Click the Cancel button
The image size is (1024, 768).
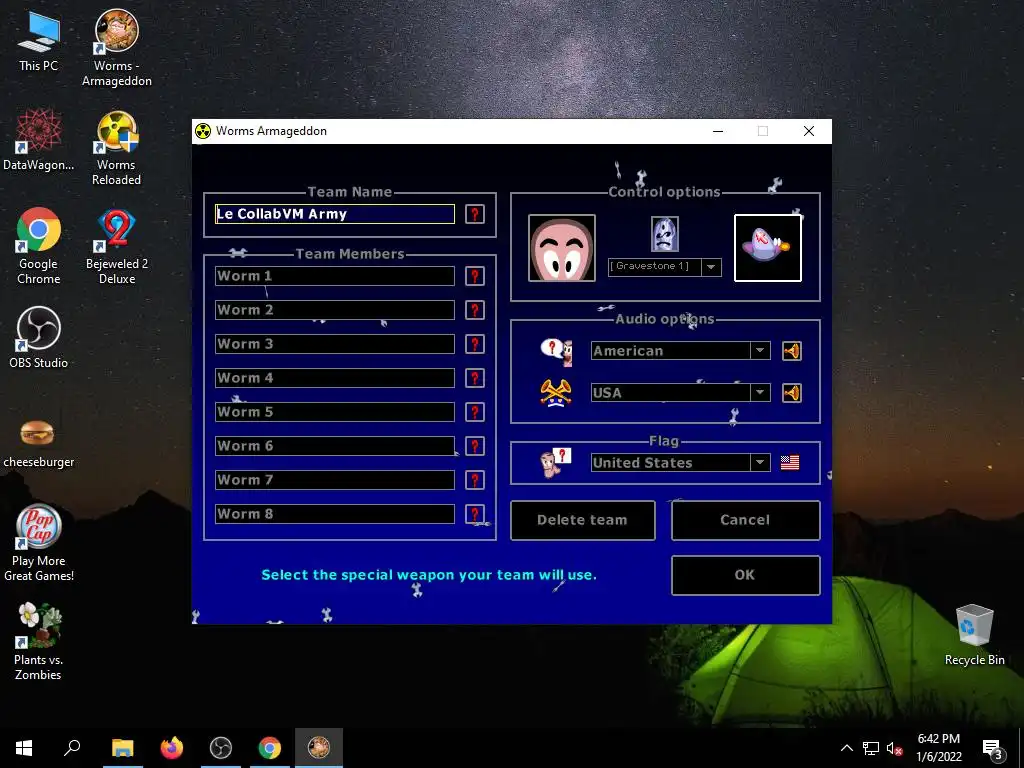[746, 520]
